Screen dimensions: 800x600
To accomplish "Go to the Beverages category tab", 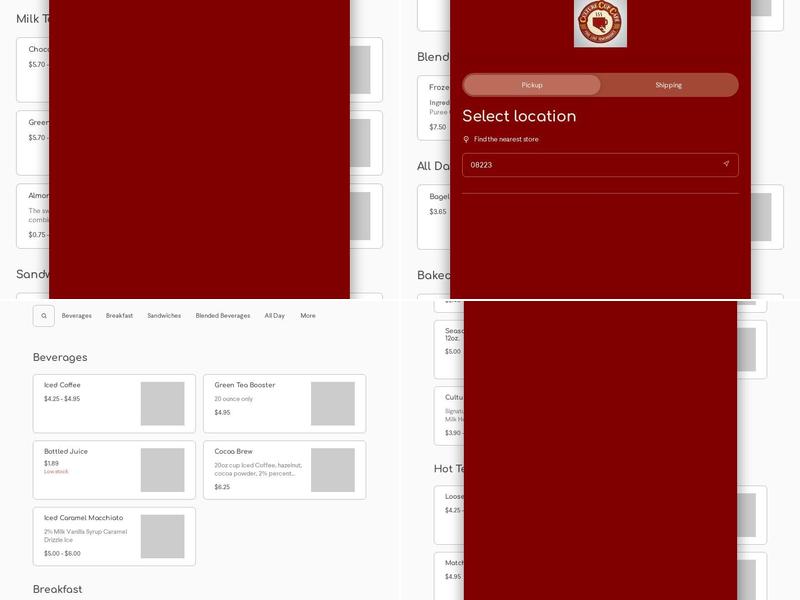I will [x=77, y=316].
